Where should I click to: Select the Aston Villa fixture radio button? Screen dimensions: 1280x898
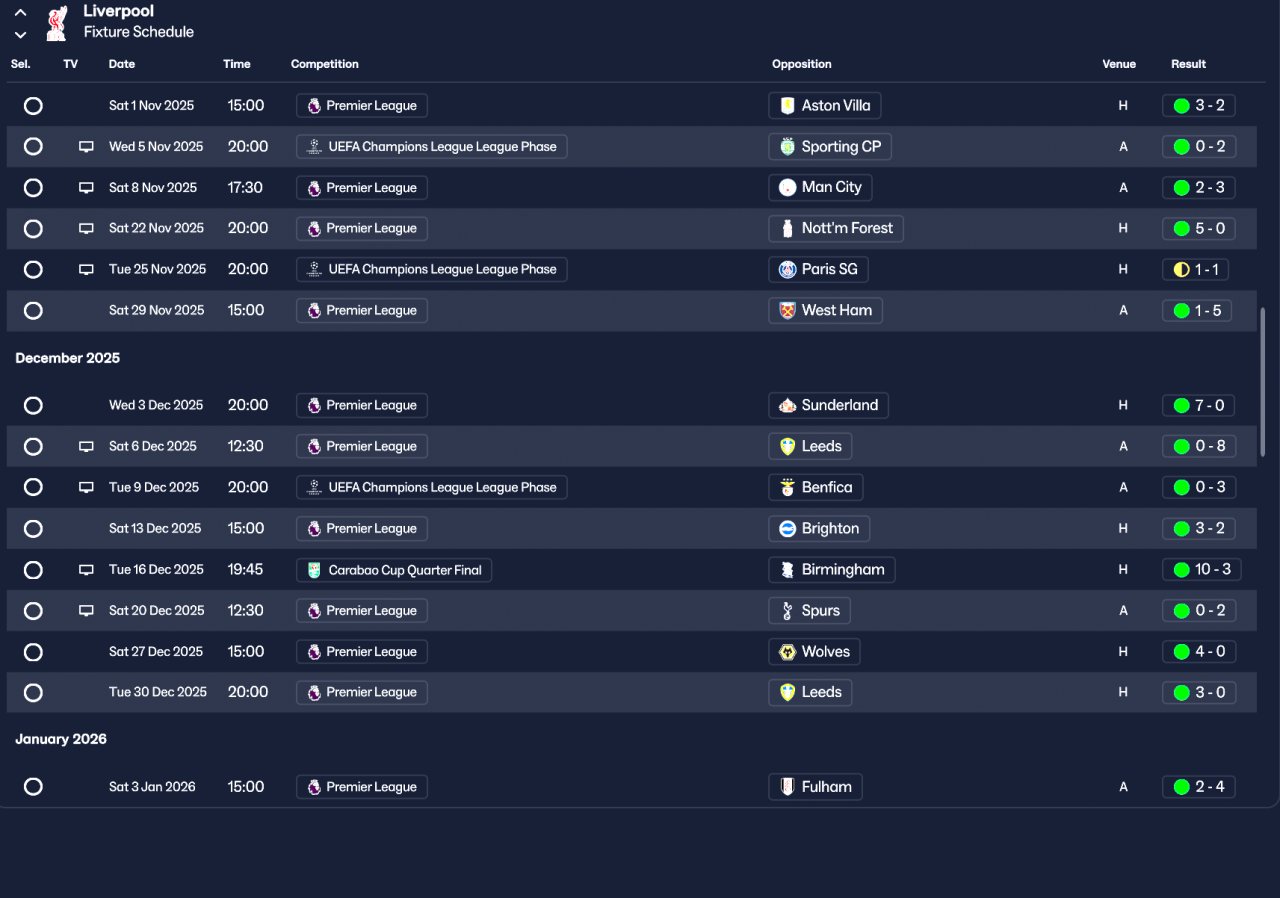pos(33,106)
